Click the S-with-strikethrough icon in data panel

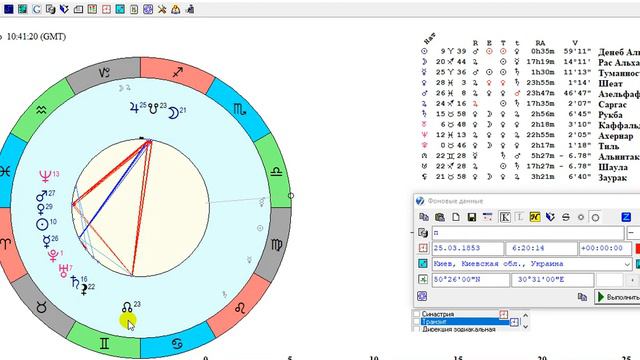[566, 217]
